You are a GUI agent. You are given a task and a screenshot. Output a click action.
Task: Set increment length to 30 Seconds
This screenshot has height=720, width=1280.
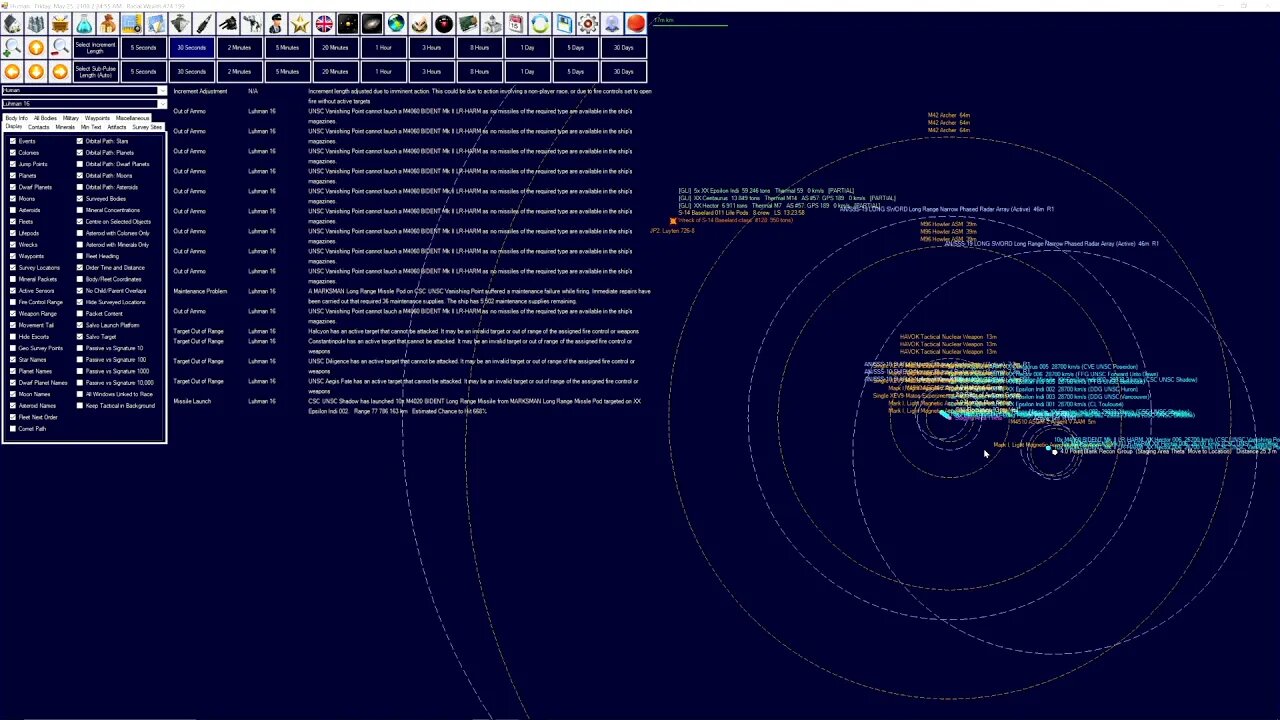point(191,47)
